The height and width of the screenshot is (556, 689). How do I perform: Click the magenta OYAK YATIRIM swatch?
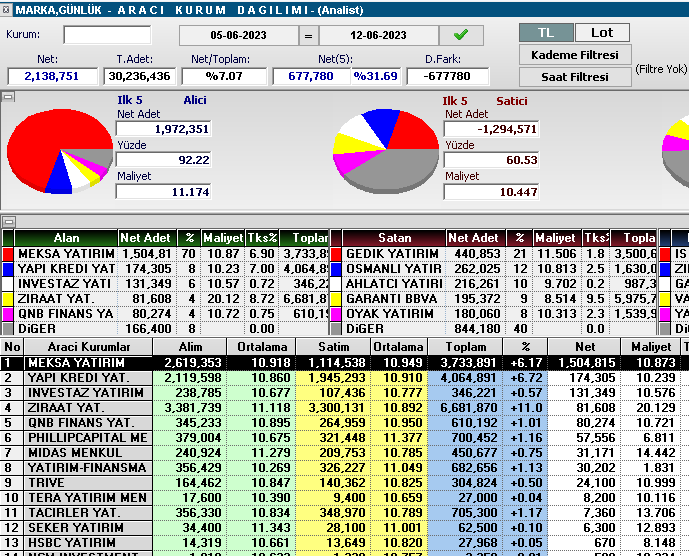[336, 314]
